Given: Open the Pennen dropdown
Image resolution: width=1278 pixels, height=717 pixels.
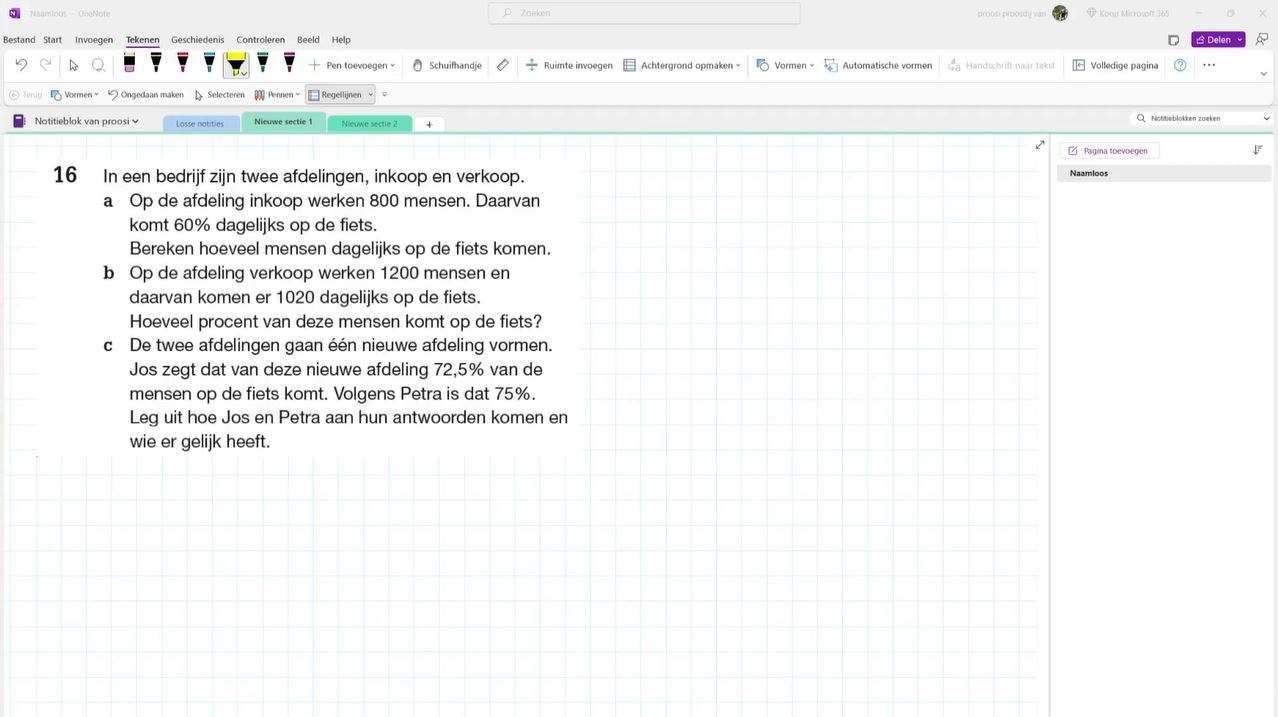Looking at the screenshot, I should tap(277, 95).
